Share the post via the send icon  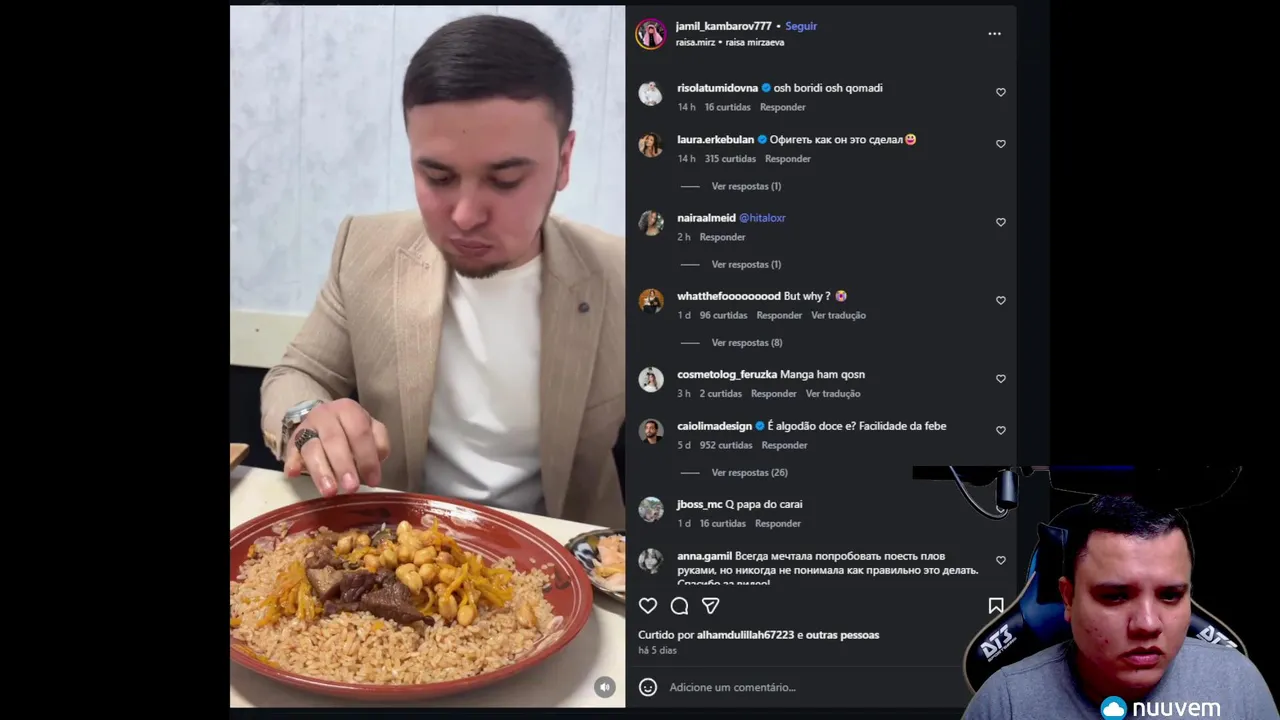tap(710, 606)
